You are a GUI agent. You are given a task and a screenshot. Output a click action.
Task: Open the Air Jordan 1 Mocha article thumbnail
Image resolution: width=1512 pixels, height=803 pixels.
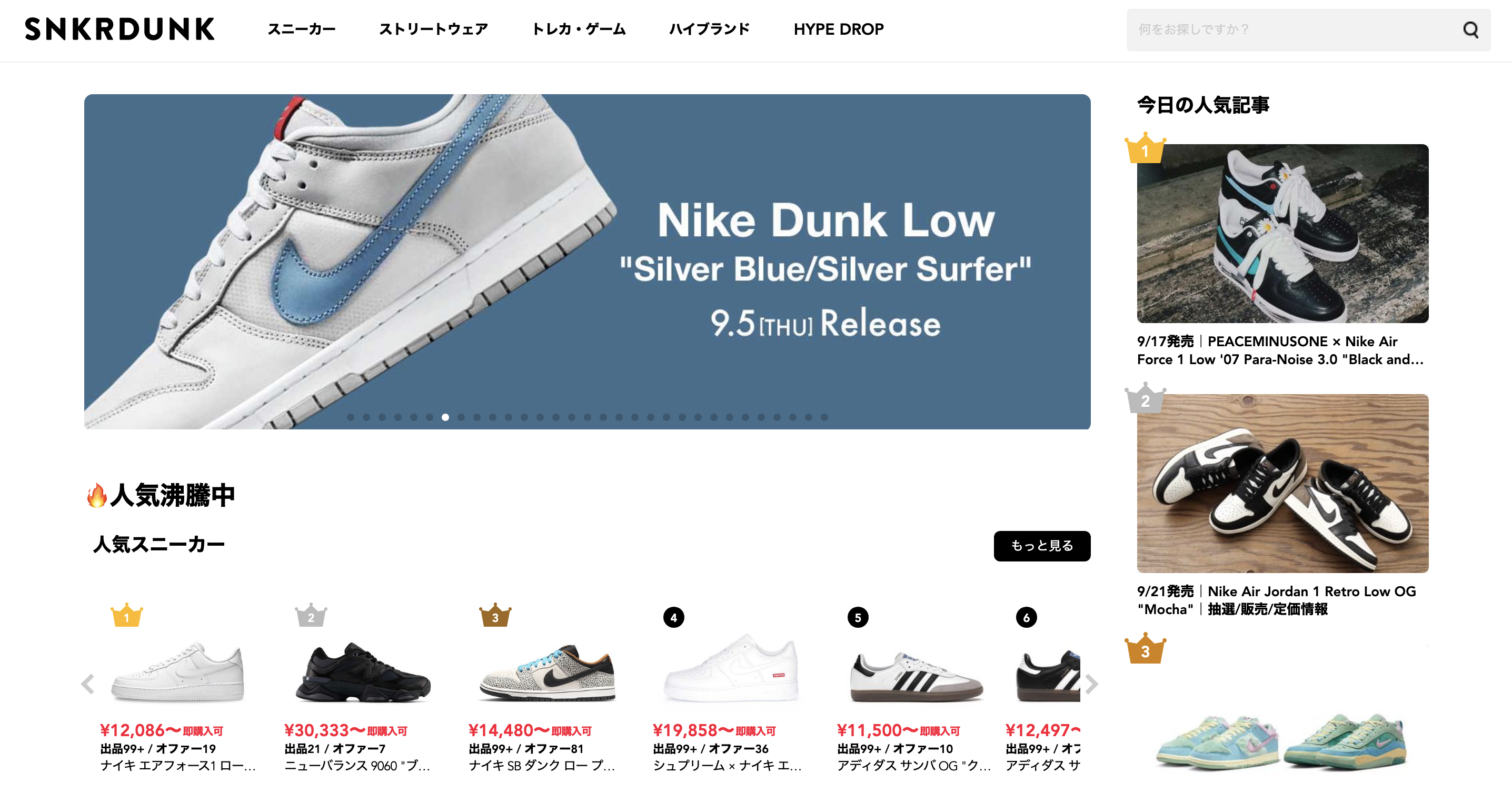tap(1282, 483)
